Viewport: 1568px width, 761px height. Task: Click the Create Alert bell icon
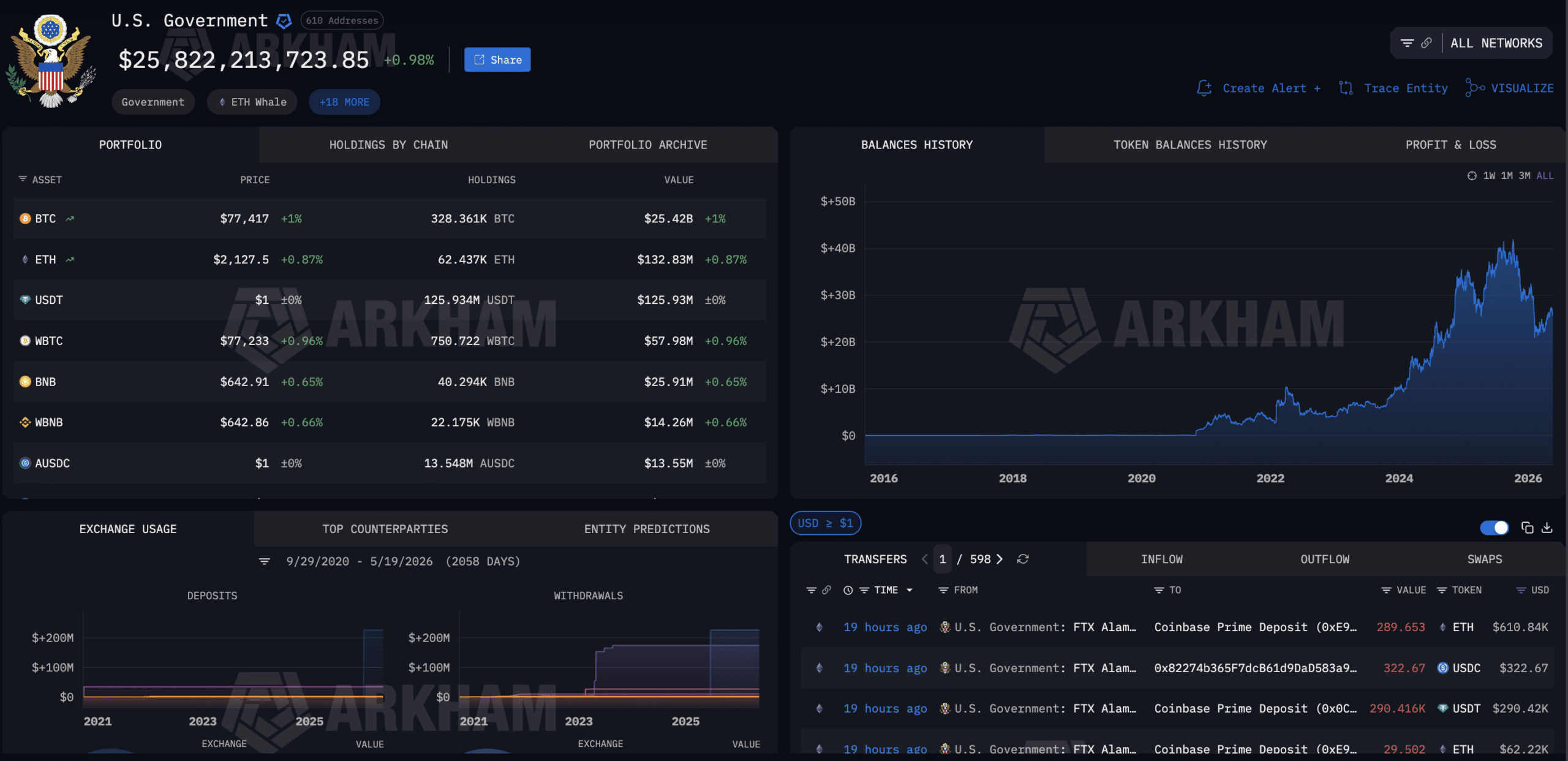[1204, 88]
